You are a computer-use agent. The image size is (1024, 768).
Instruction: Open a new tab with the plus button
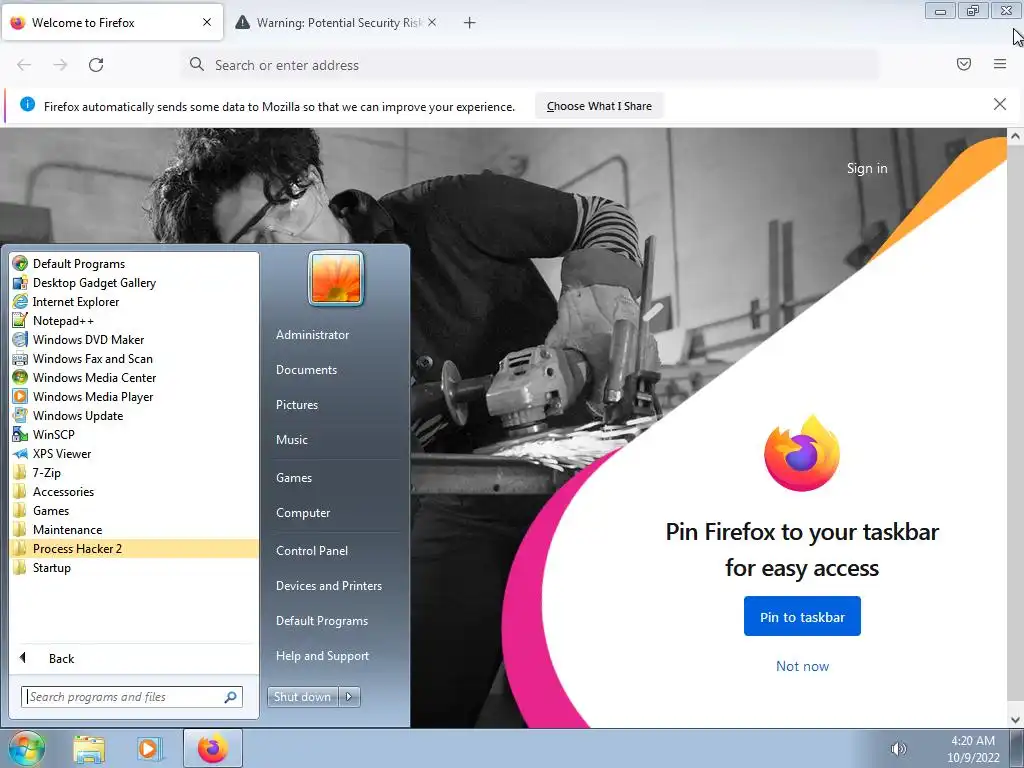tap(470, 23)
